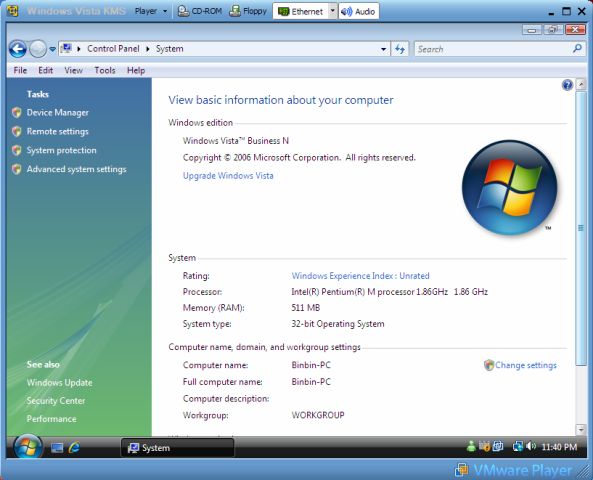Select System in address breadcrumb
Viewport: 593px width, 480px height.
[169, 49]
